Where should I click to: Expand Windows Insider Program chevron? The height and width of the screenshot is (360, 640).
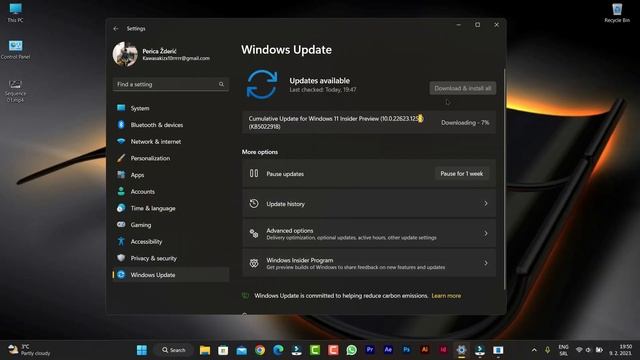[486, 263]
